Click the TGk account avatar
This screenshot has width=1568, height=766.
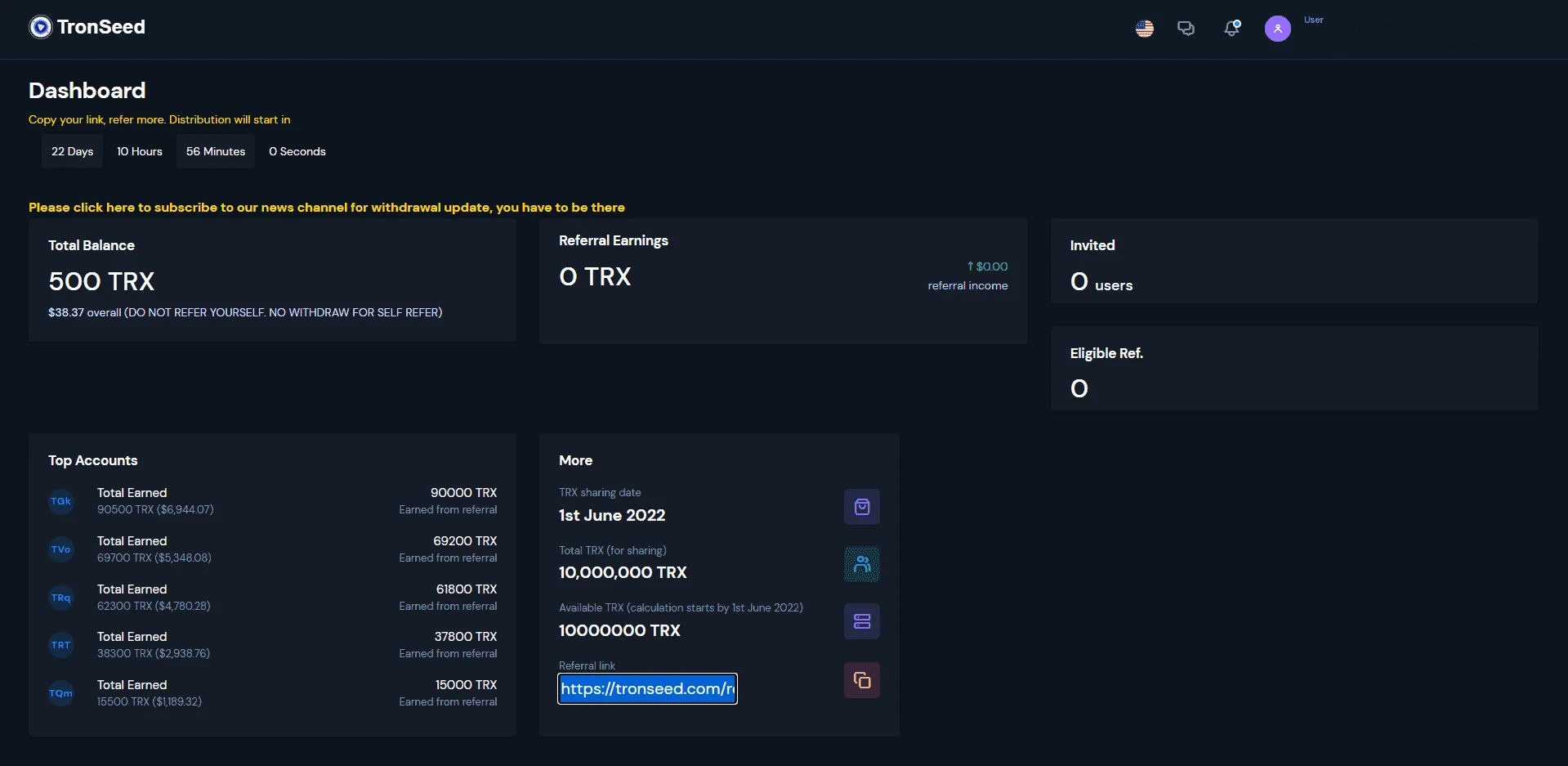[61, 501]
